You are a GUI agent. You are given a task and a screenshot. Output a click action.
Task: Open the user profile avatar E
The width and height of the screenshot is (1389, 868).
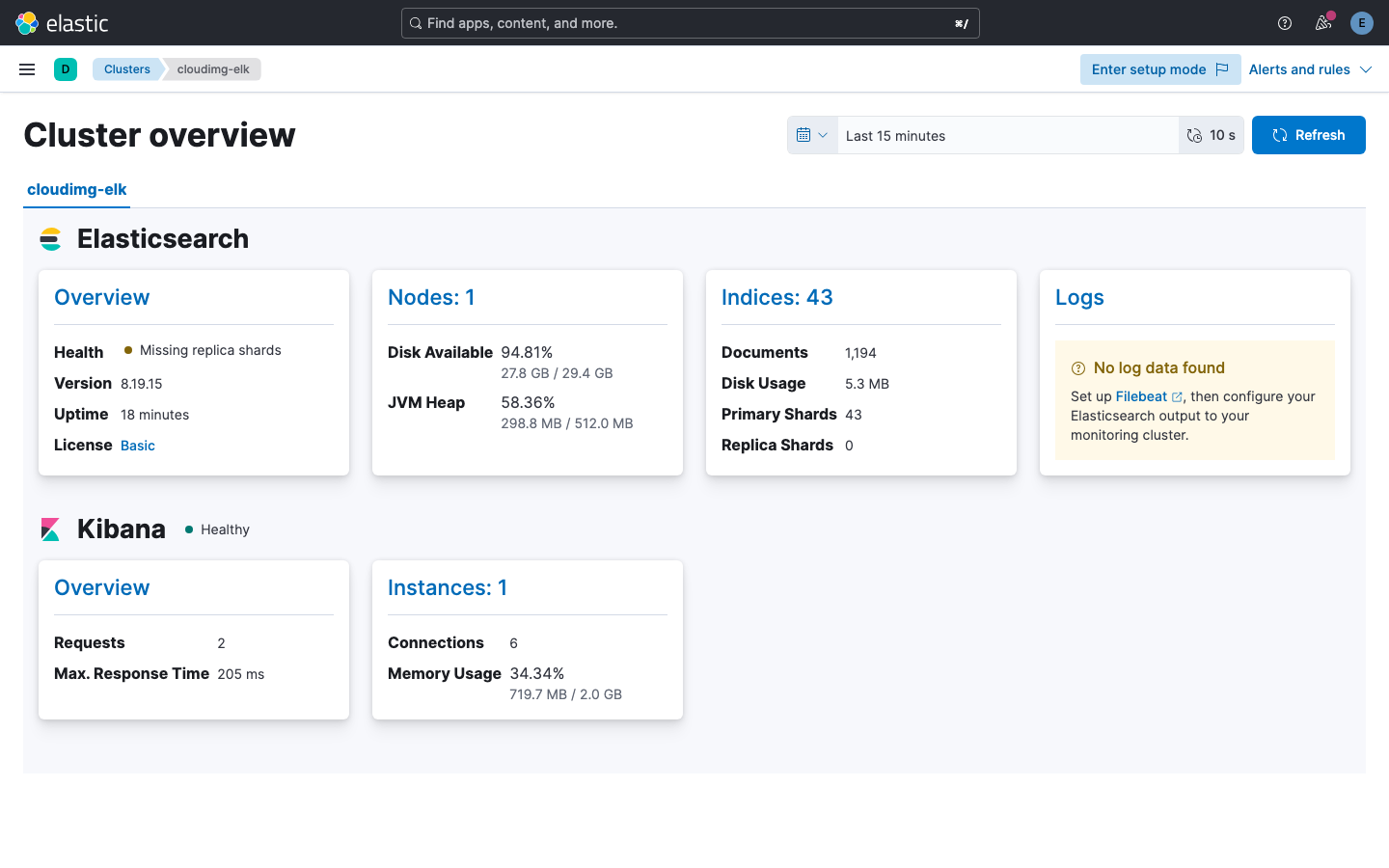tap(1362, 23)
